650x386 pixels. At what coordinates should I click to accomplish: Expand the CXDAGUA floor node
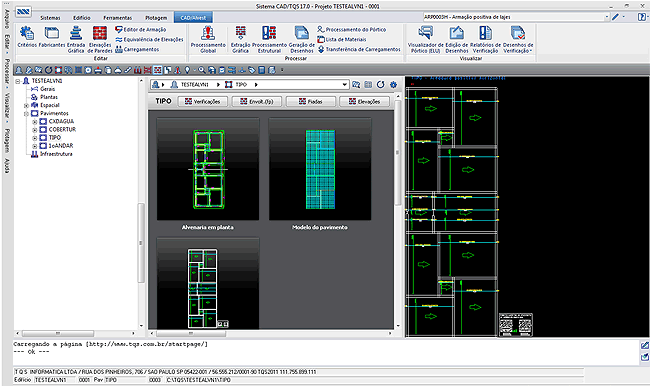[35, 122]
